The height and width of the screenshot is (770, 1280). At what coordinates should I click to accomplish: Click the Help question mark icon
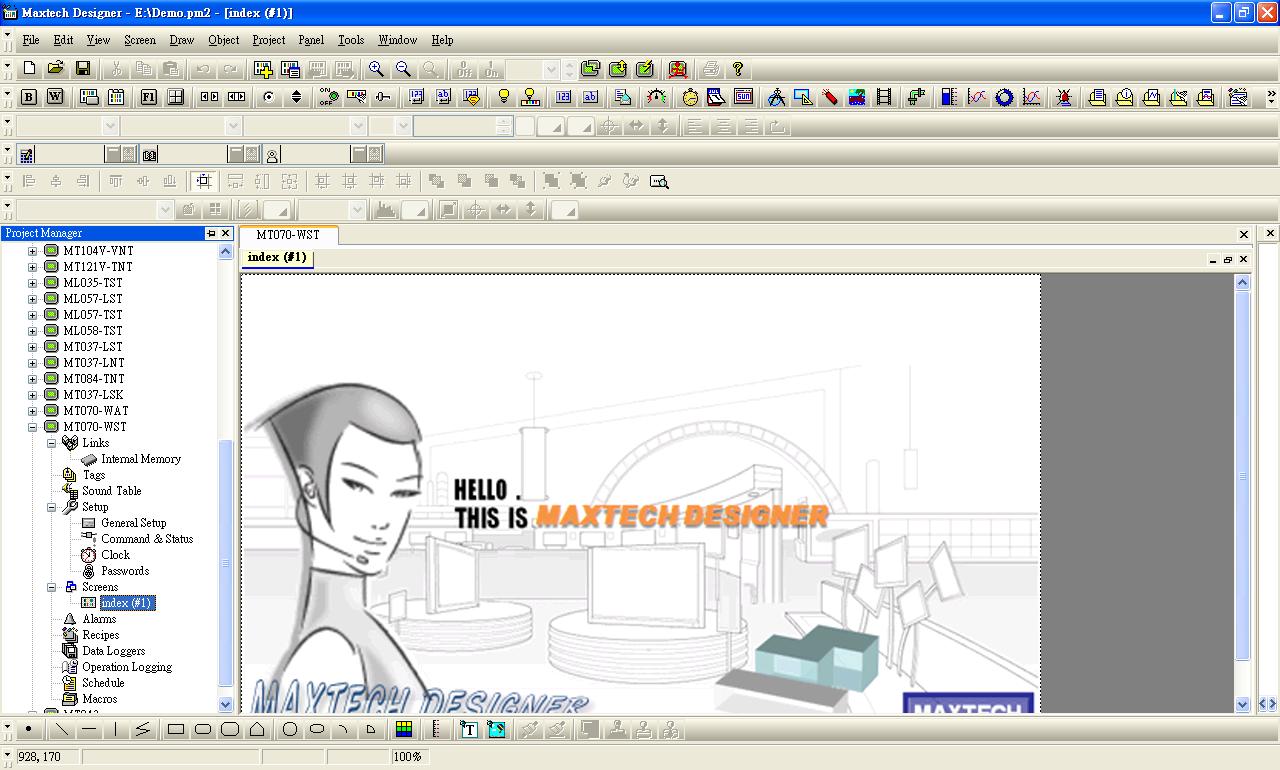(738, 69)
